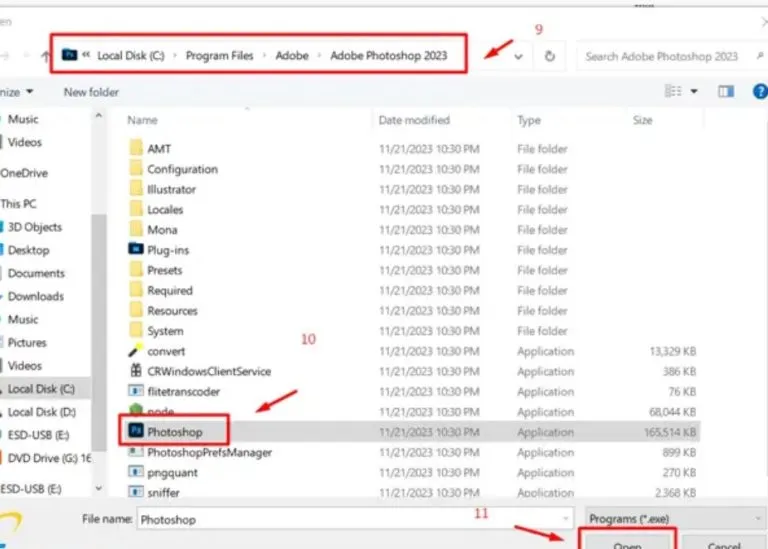Click the System folder icon
The height and width of the screenshot is (549, 768).
tap(136, 330)
